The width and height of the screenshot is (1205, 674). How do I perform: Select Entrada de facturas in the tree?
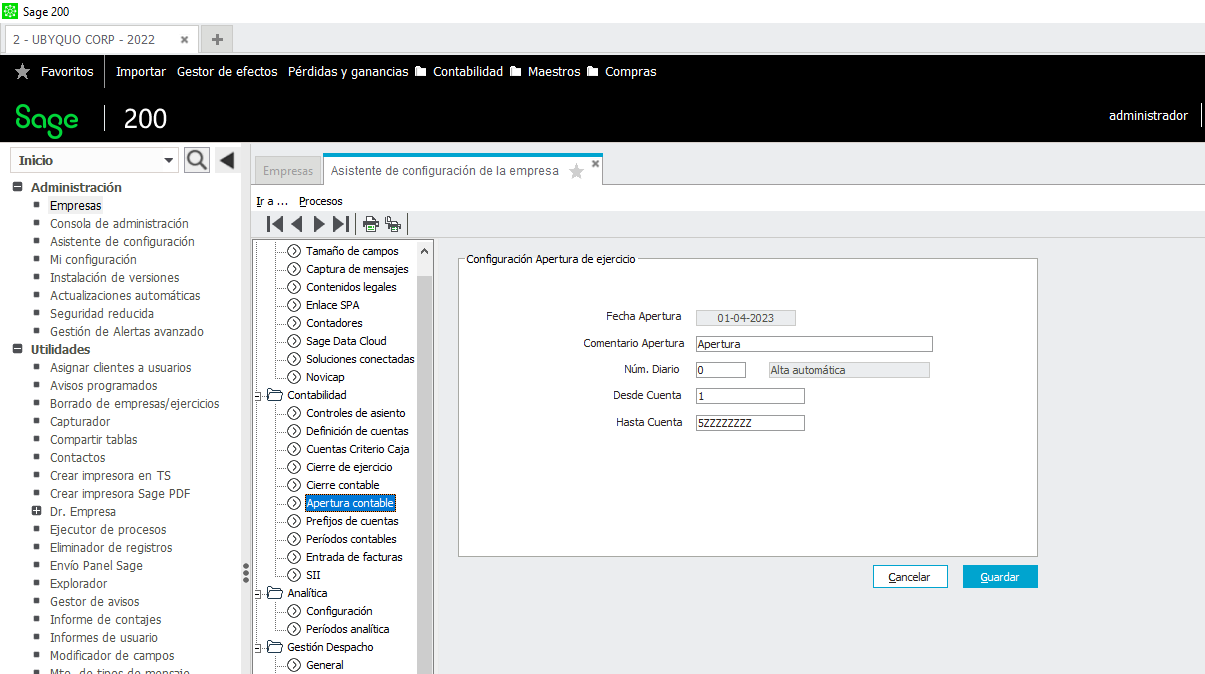354,557
